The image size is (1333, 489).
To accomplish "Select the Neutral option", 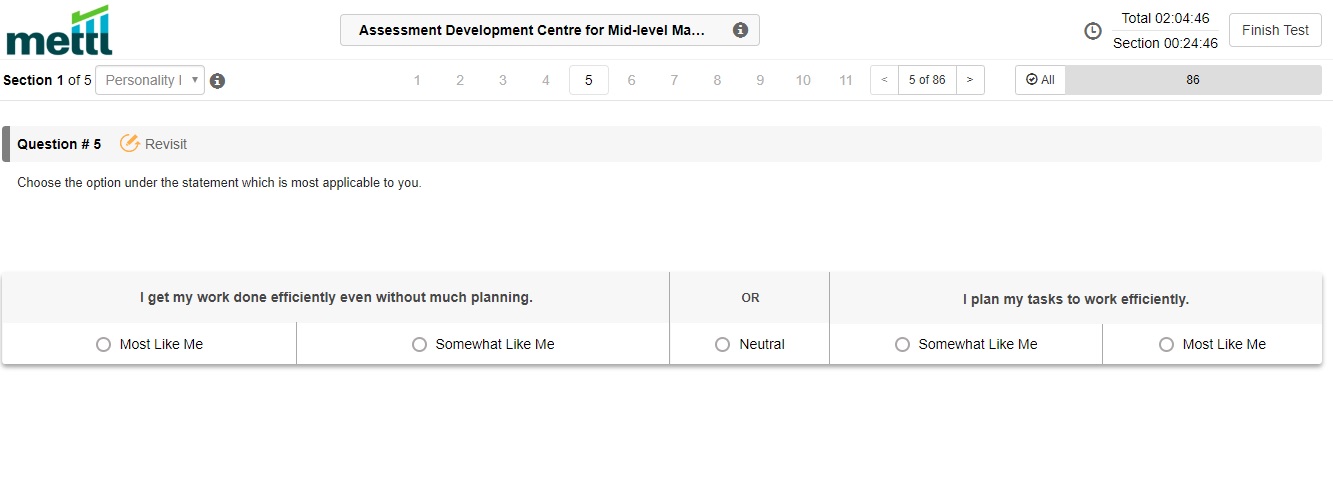I will click(x=723, y=344).
